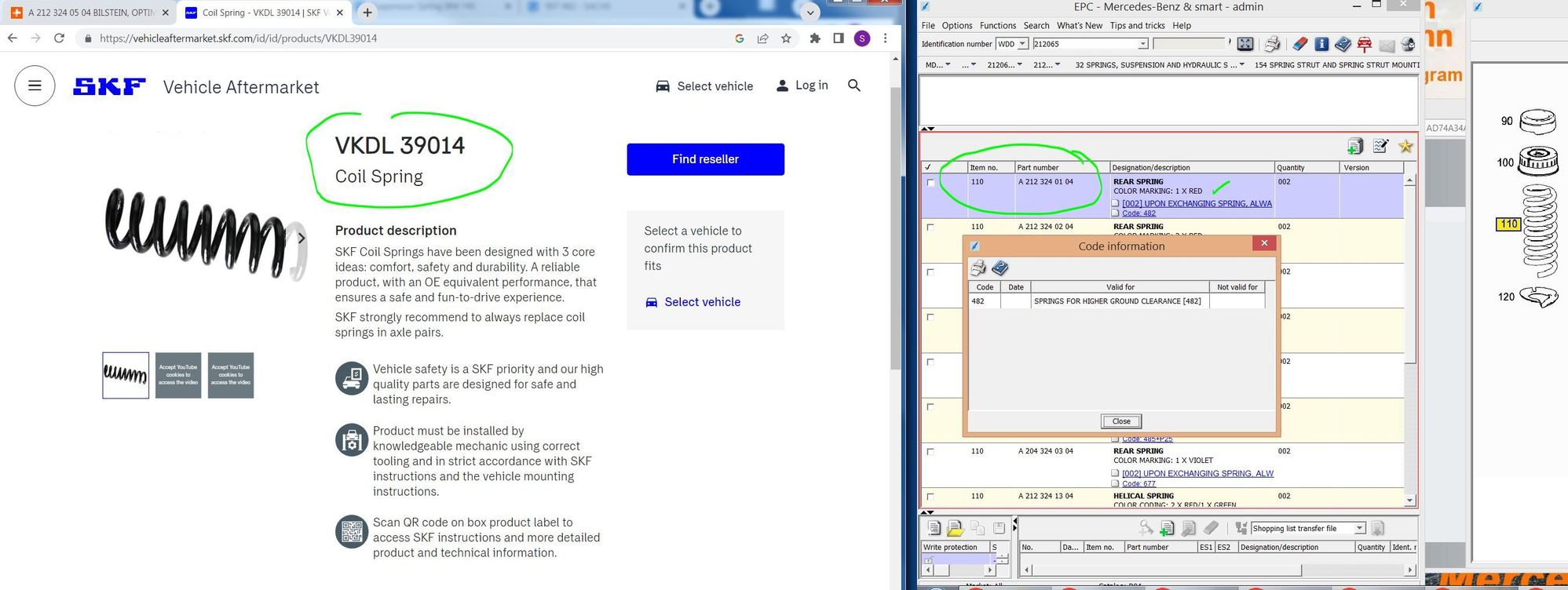Check the box for part A 212 324 01 04
The width and height of the screenshot is (1568, 590).
tap(930, 182)
